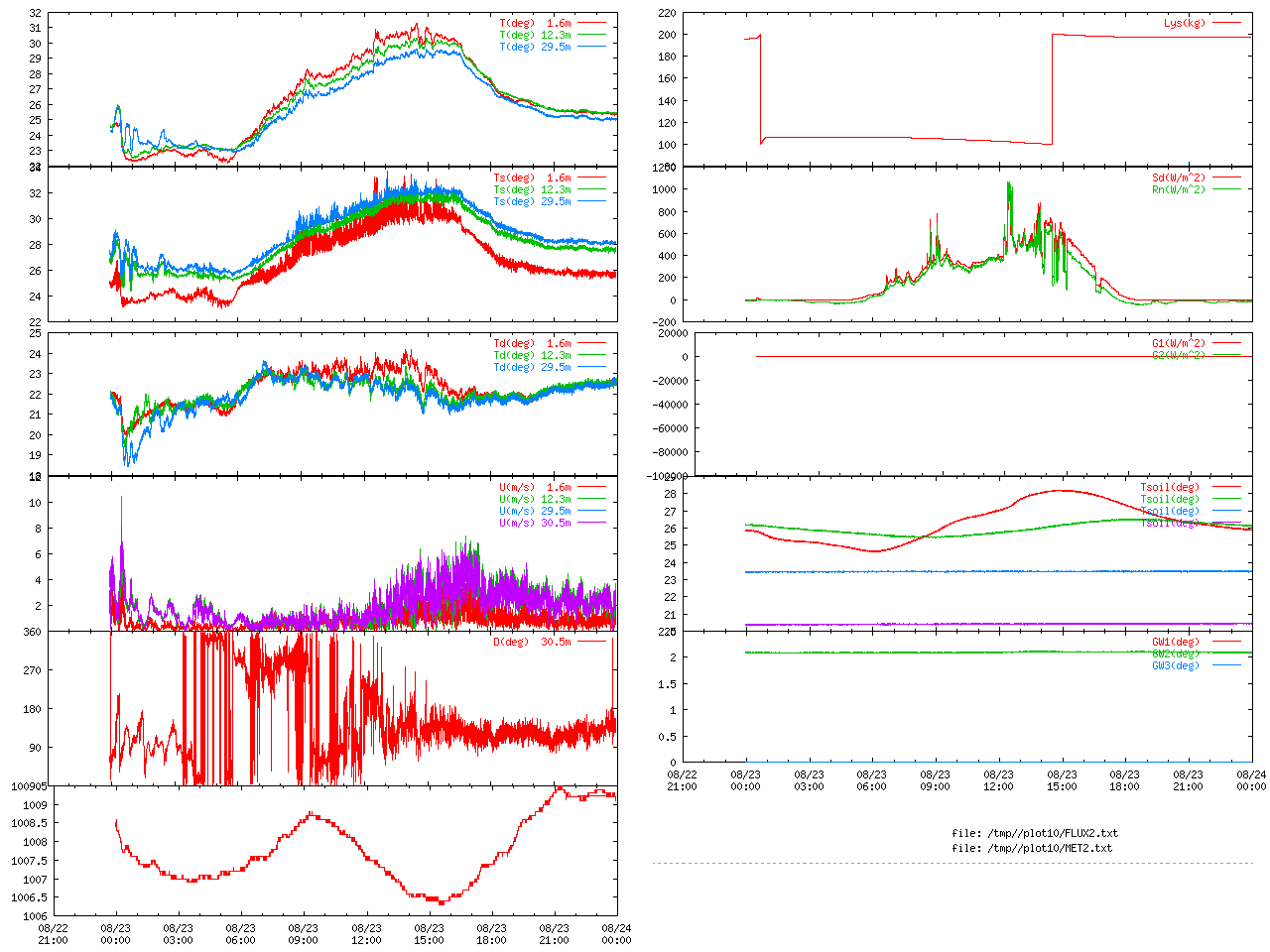Image resolution: width=1270 pixels, height=952 pixels.
Task: Select the D(deg) 30.5m legend label
Action: tap(533, 643)
